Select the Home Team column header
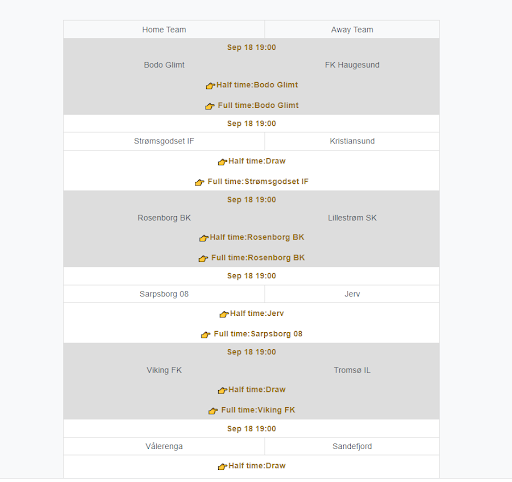Viewport: 512px width, 482px height. tap(164, 30)
